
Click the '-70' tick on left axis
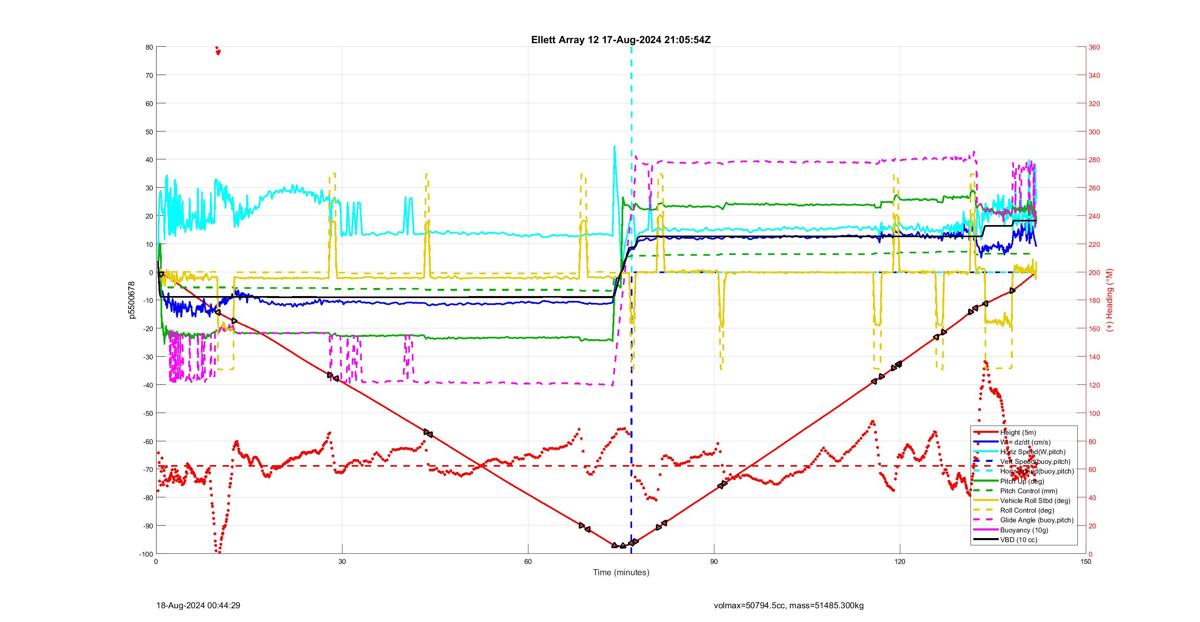click(146, 469)
